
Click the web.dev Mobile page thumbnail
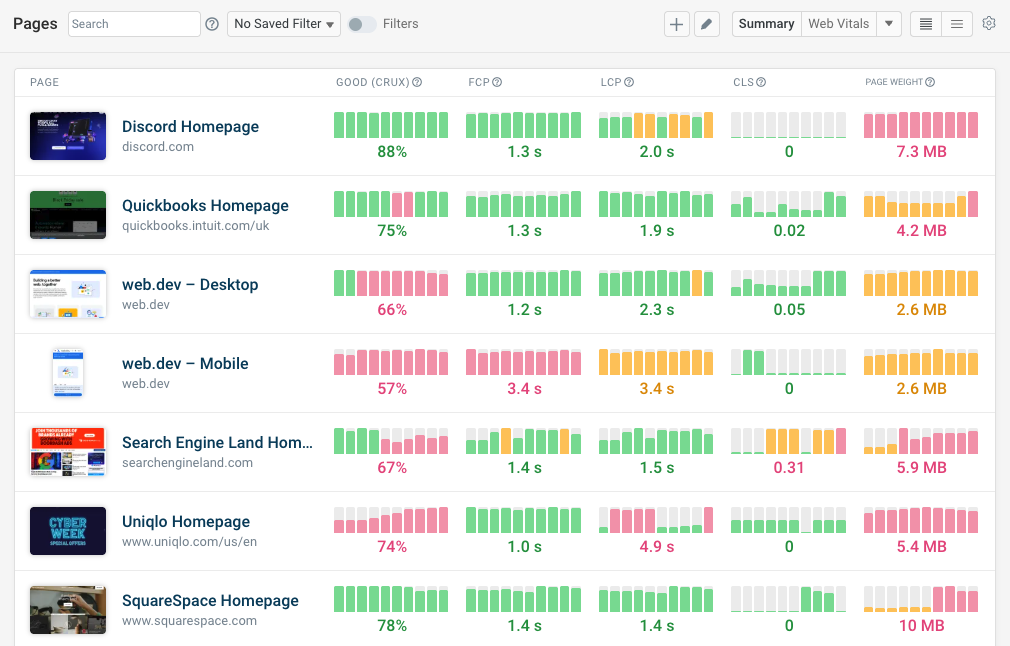click(x=67, y=373)
